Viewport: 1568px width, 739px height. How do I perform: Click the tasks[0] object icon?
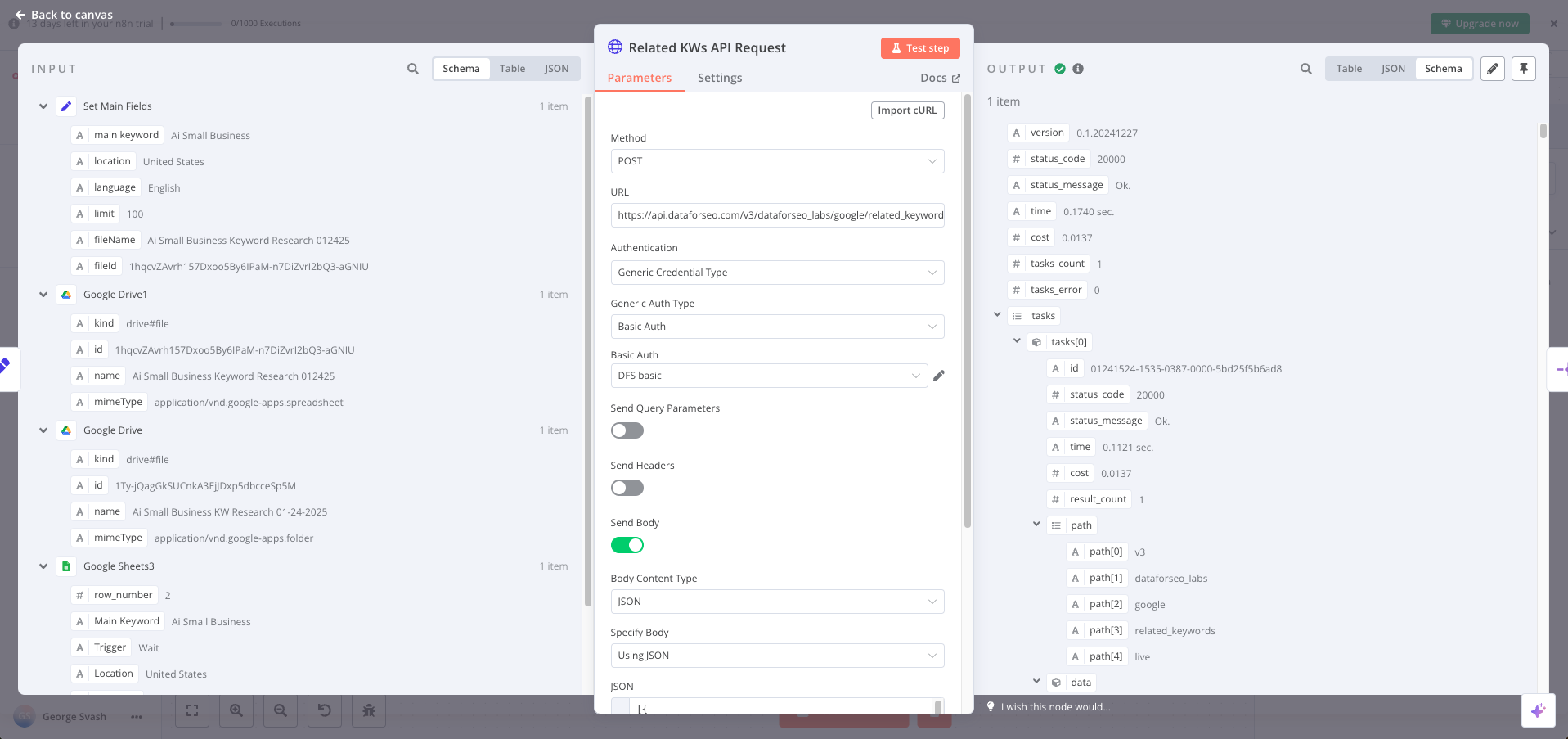click(1036, 342)
